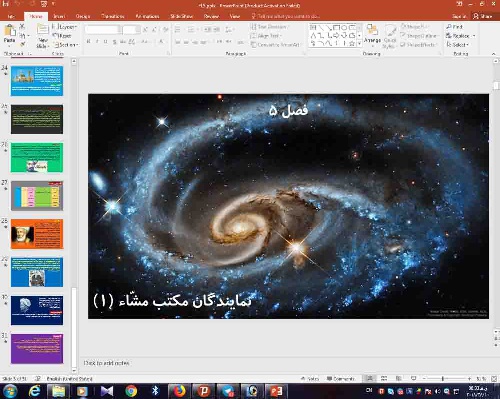Click the Numbering list icon
The width and height of the screenshot is (500, 399).
[x=191, y=30]
